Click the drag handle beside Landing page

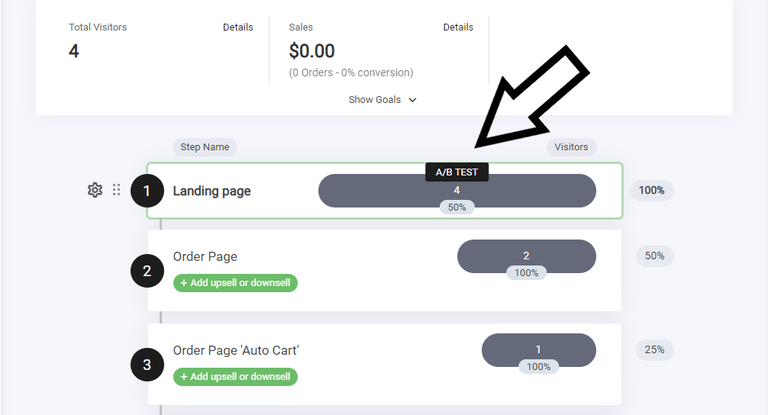116,190
